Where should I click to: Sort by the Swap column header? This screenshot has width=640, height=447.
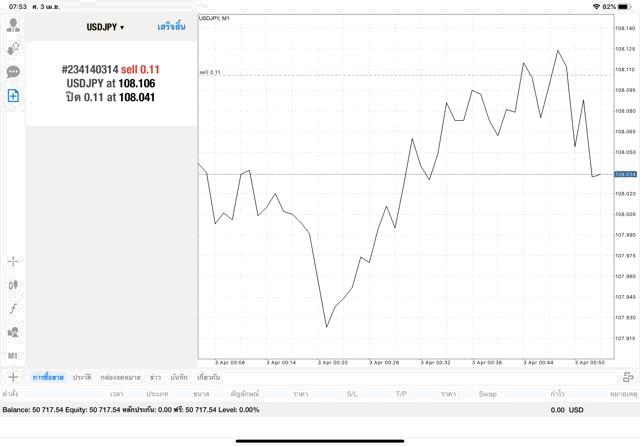coord(487,394)
